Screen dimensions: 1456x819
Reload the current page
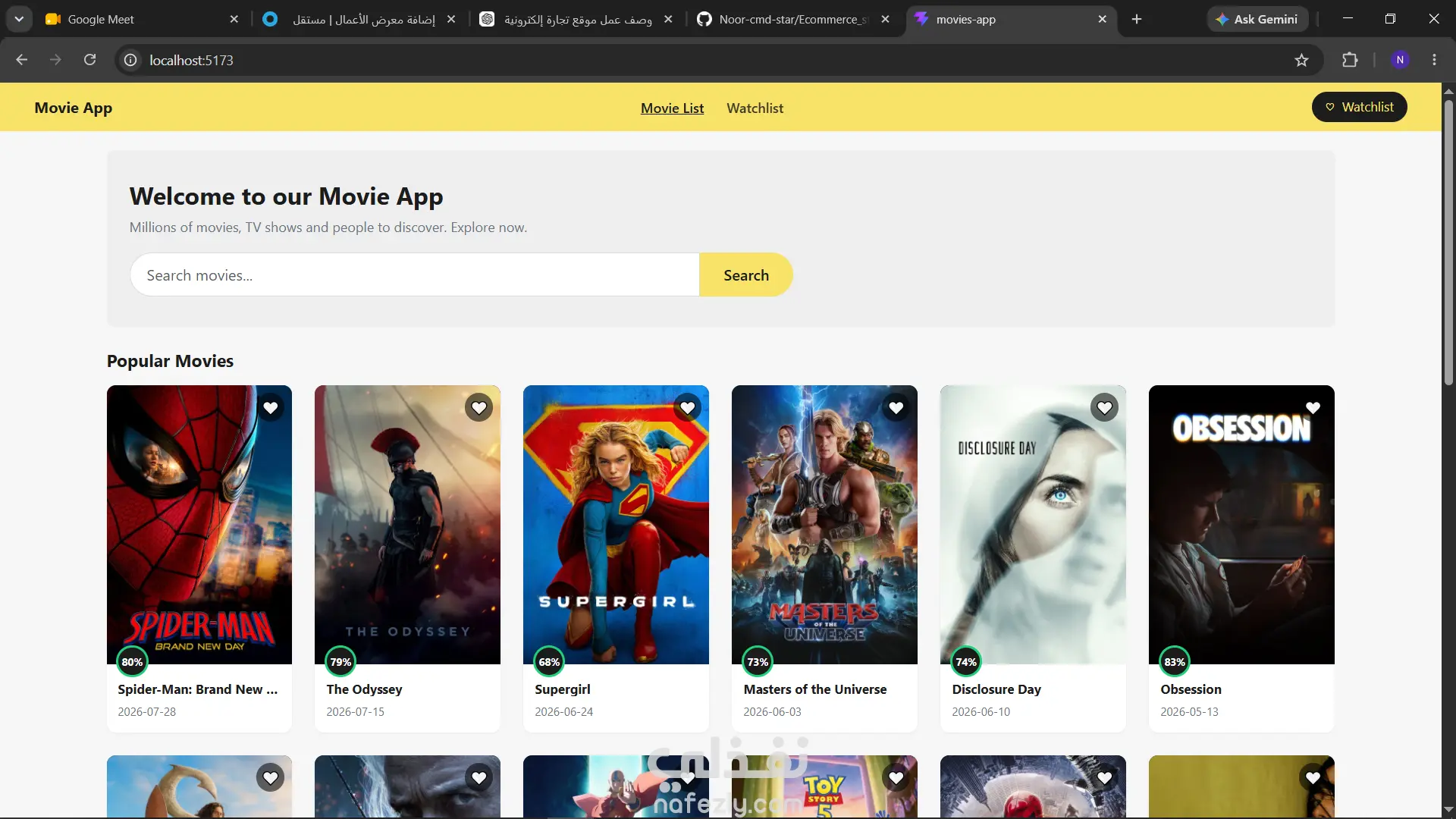[89, 60]
